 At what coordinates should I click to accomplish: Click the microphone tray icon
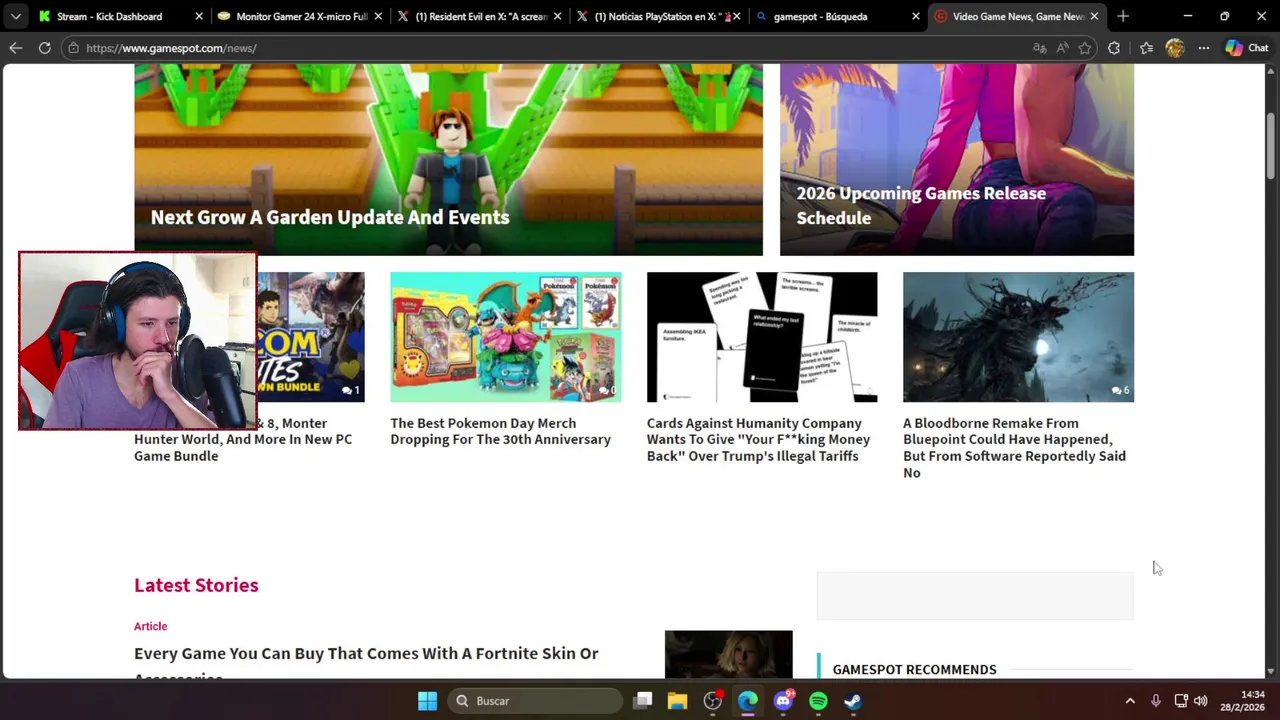click(1156, 701)
